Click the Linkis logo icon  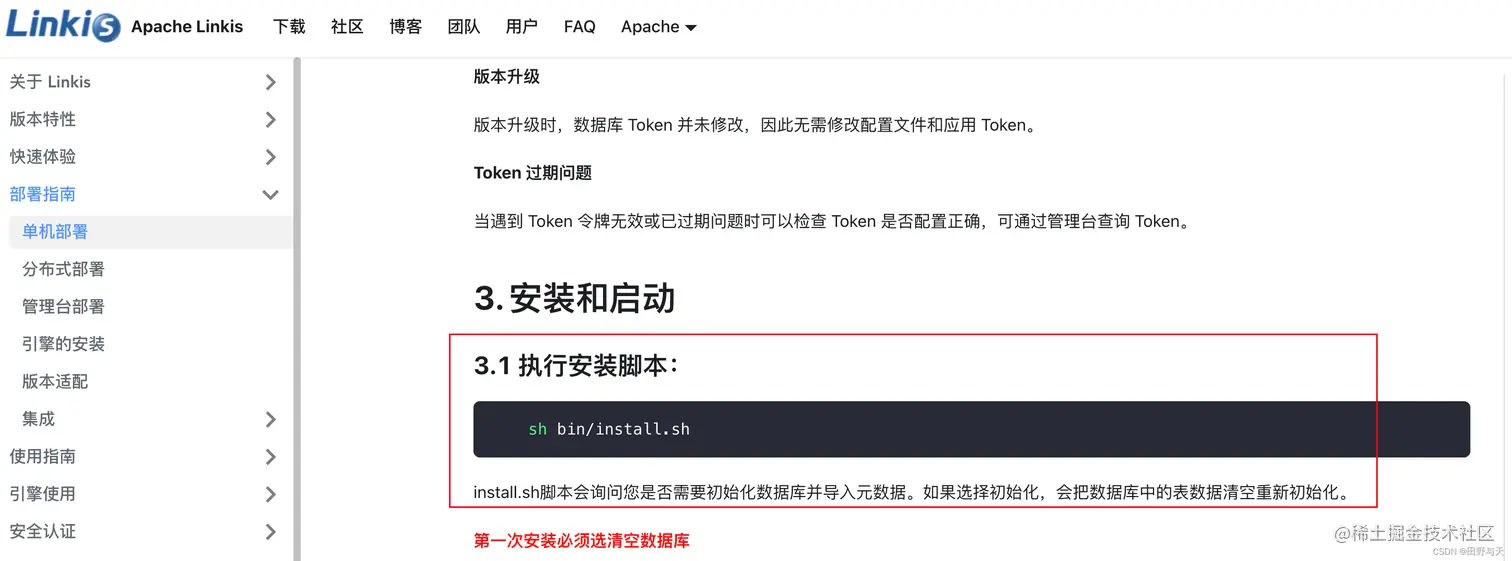coord(63,25)
